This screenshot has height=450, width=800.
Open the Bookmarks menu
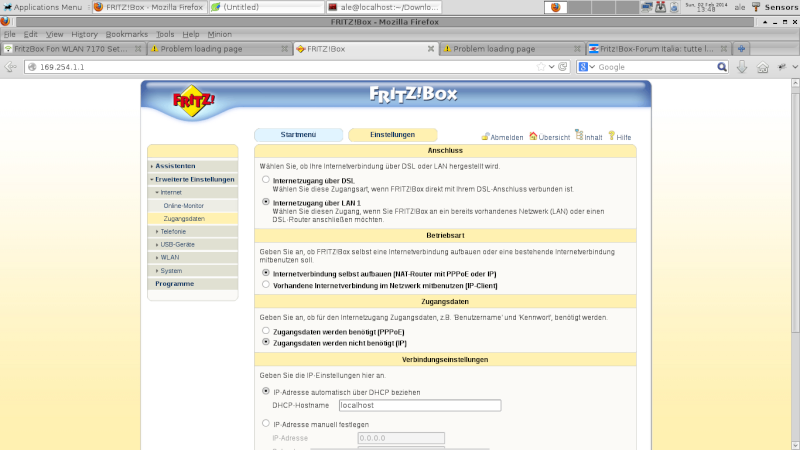(x=127, y=34)
